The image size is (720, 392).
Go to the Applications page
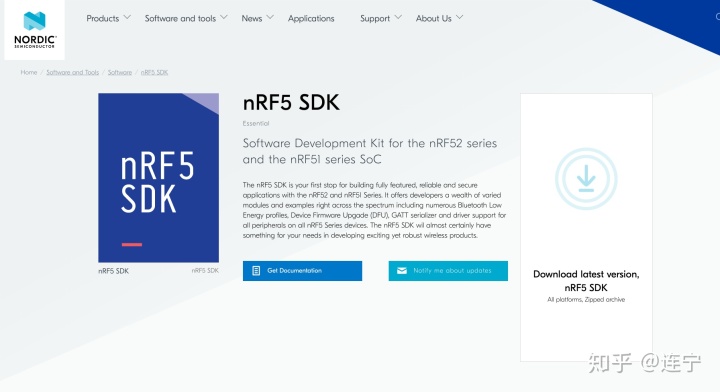(311, 18)
